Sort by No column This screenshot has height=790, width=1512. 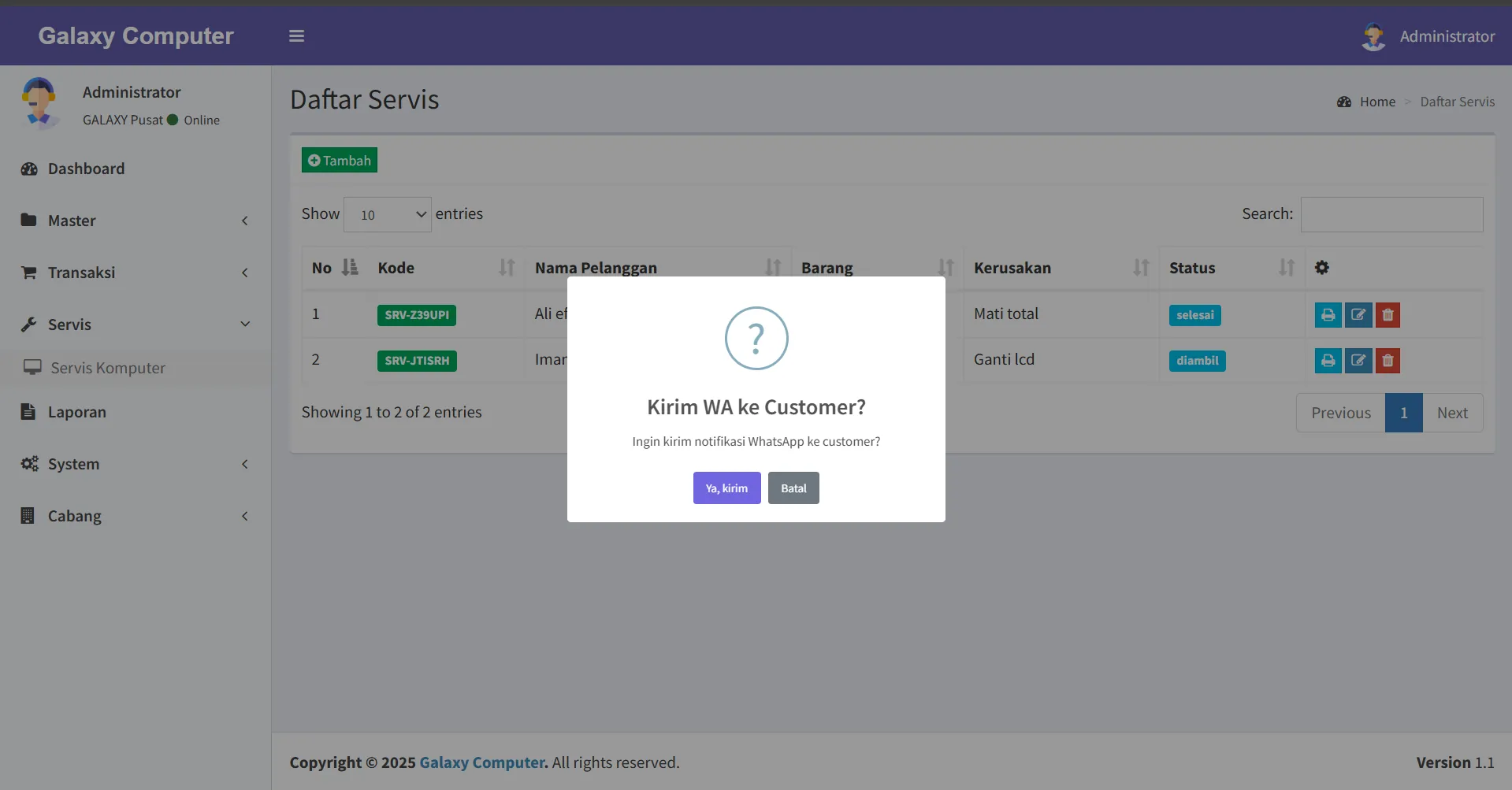tap(335, 268)
